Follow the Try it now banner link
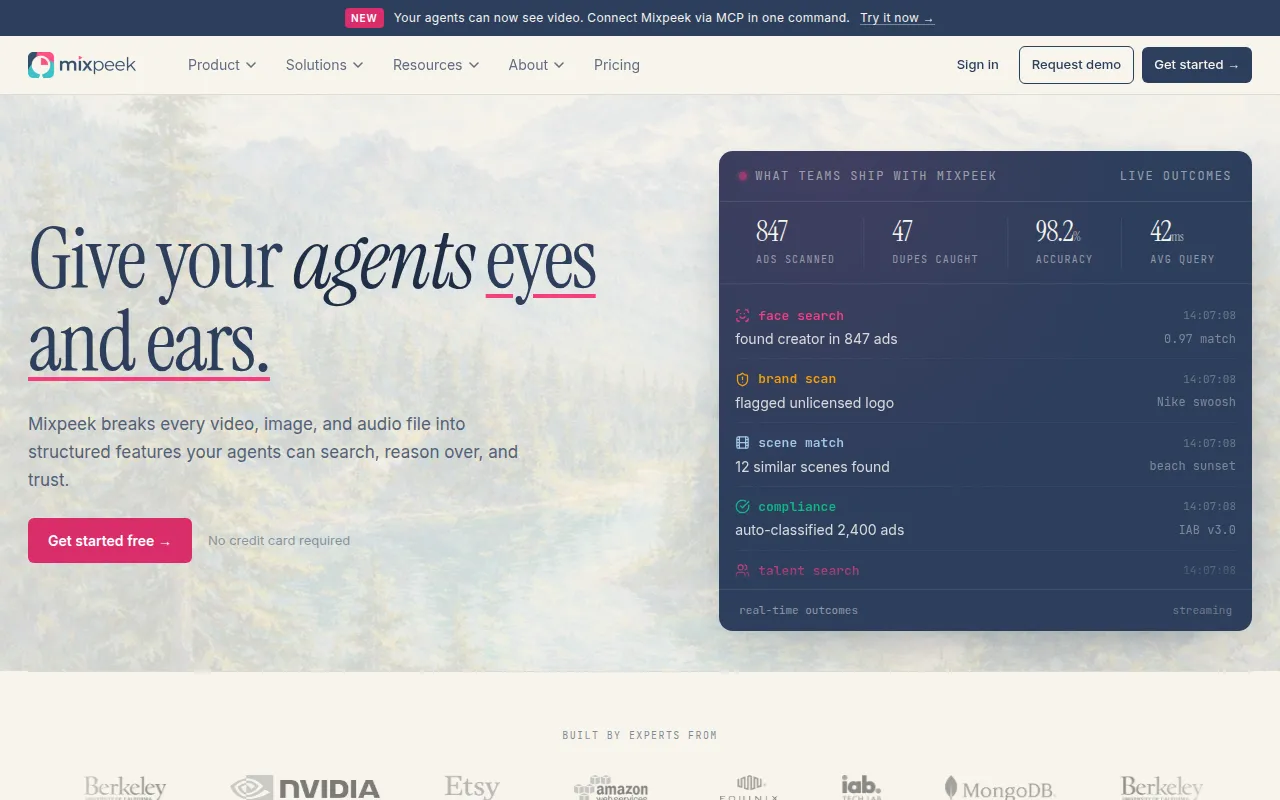 click(897, 18)
